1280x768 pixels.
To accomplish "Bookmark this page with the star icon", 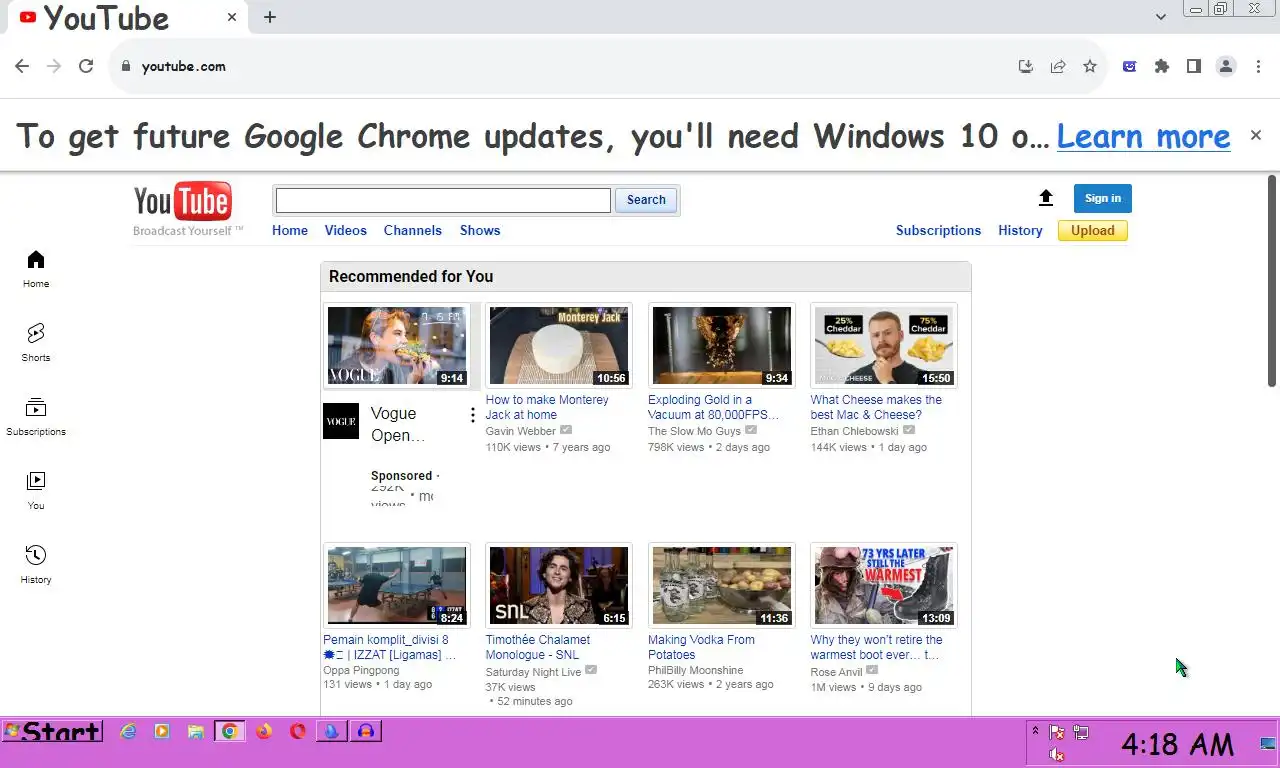I will pyautogui.click(x=1090, y=66).
